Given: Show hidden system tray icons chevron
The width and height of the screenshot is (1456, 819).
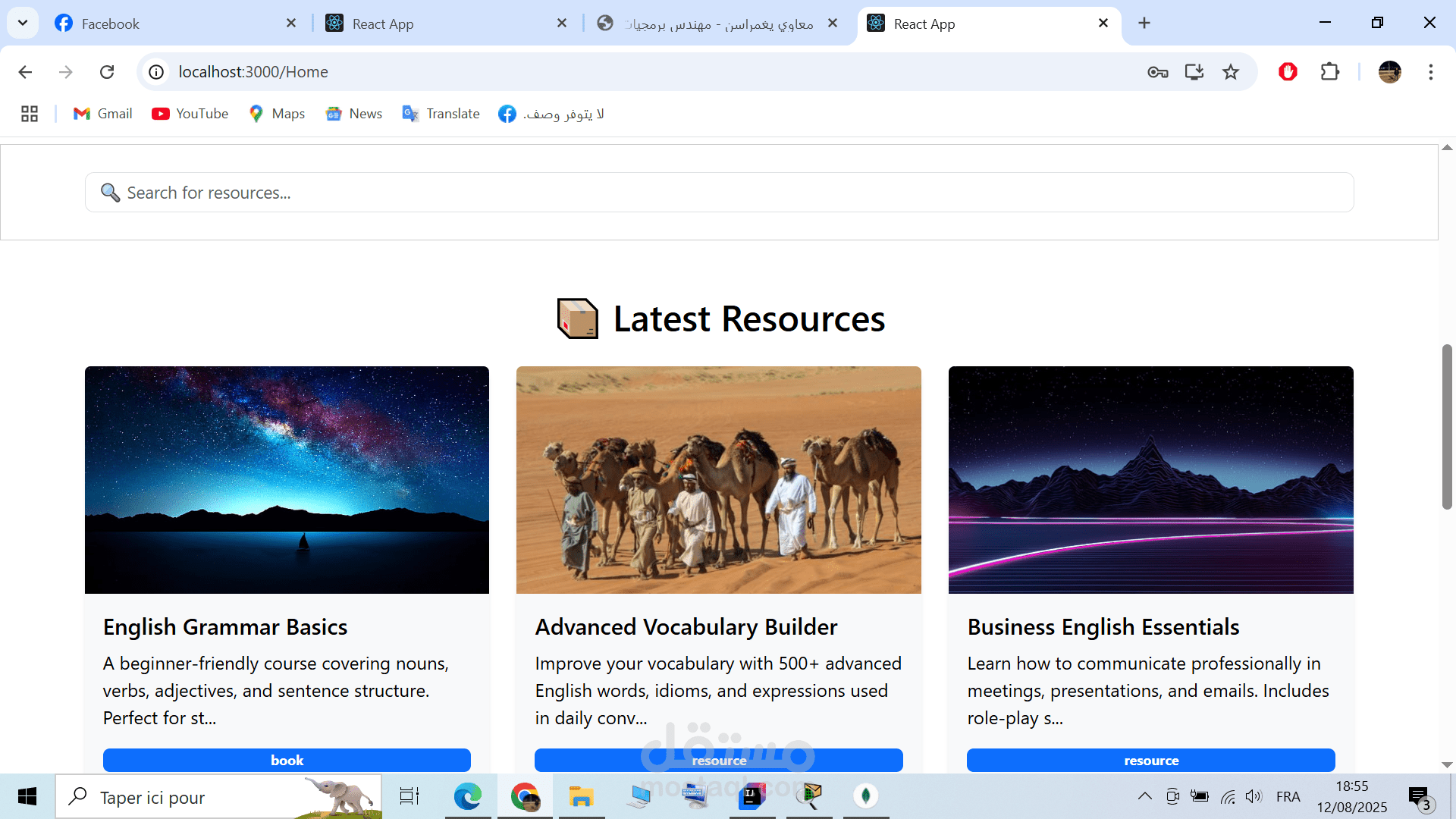Looking at the screenshot, I should [x=1145, y=796].
